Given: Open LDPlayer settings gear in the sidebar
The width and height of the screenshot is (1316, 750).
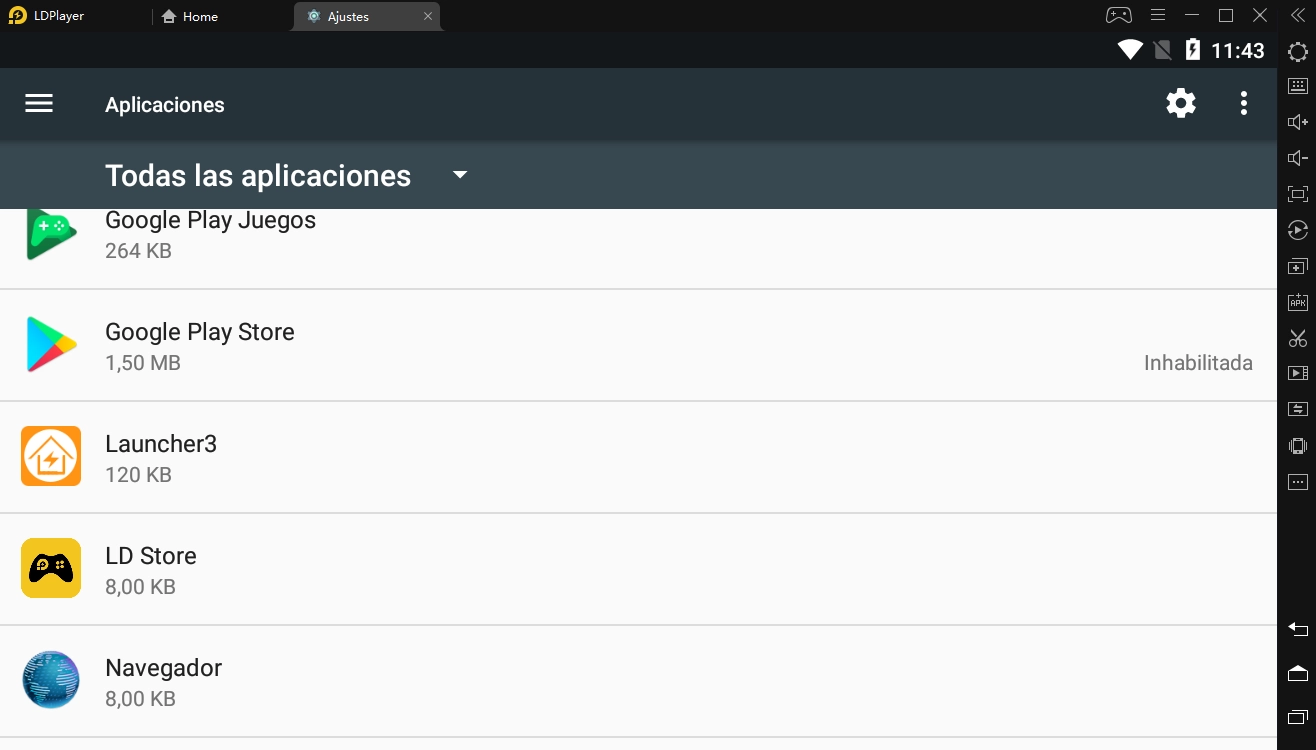Looking at the screenshot, I should [x=1297, y=51].
